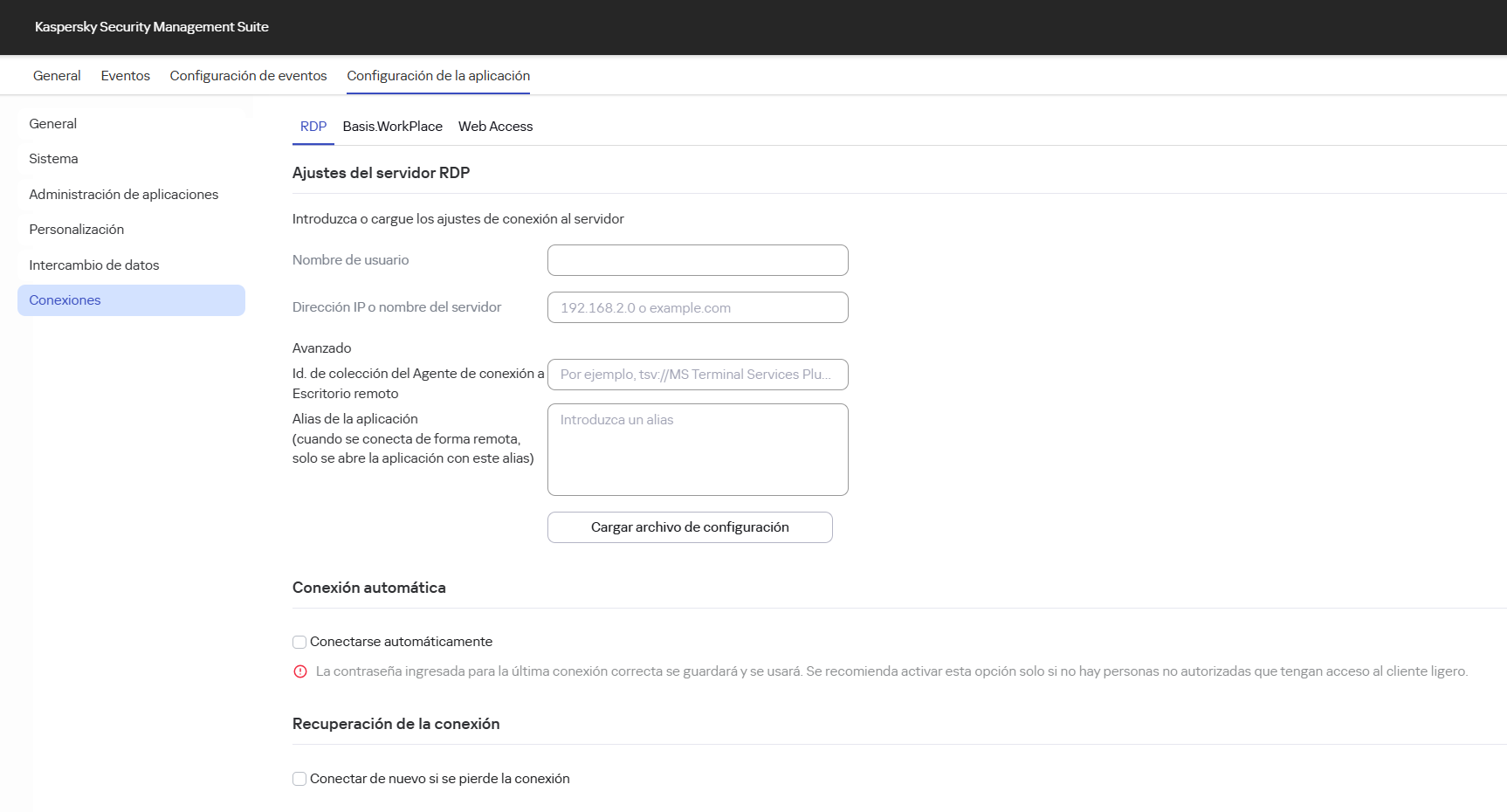1507x812 pixels.
Task: Enable Conectarse automáticamente
Action: coord(299,642)
